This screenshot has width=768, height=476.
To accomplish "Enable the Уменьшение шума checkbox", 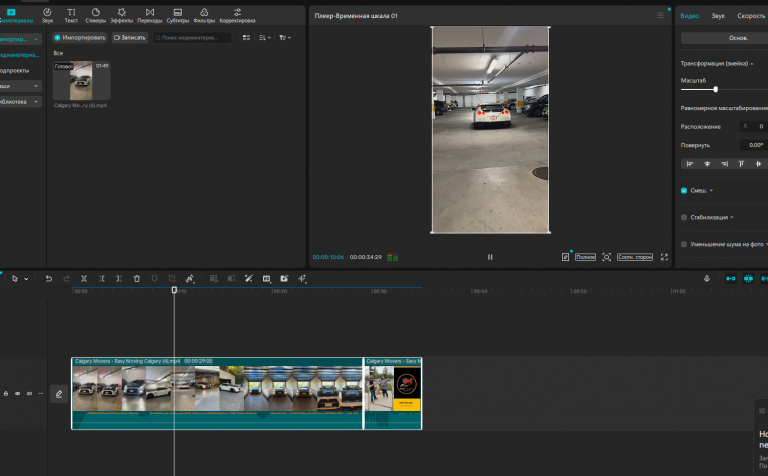I will [x=684, y=244].
